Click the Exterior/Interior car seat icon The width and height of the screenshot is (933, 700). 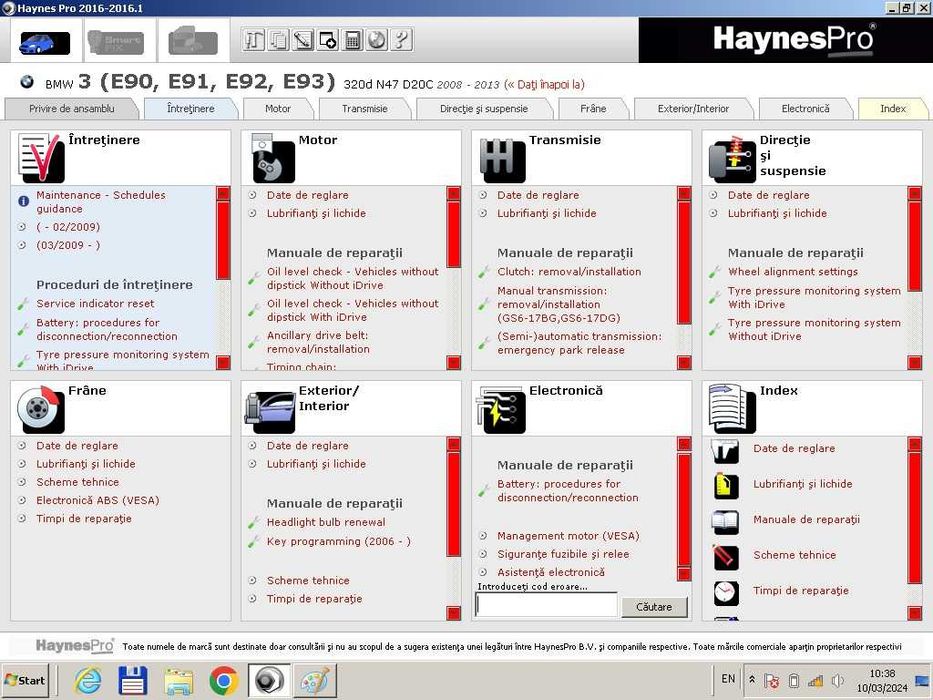click(271, 411)
